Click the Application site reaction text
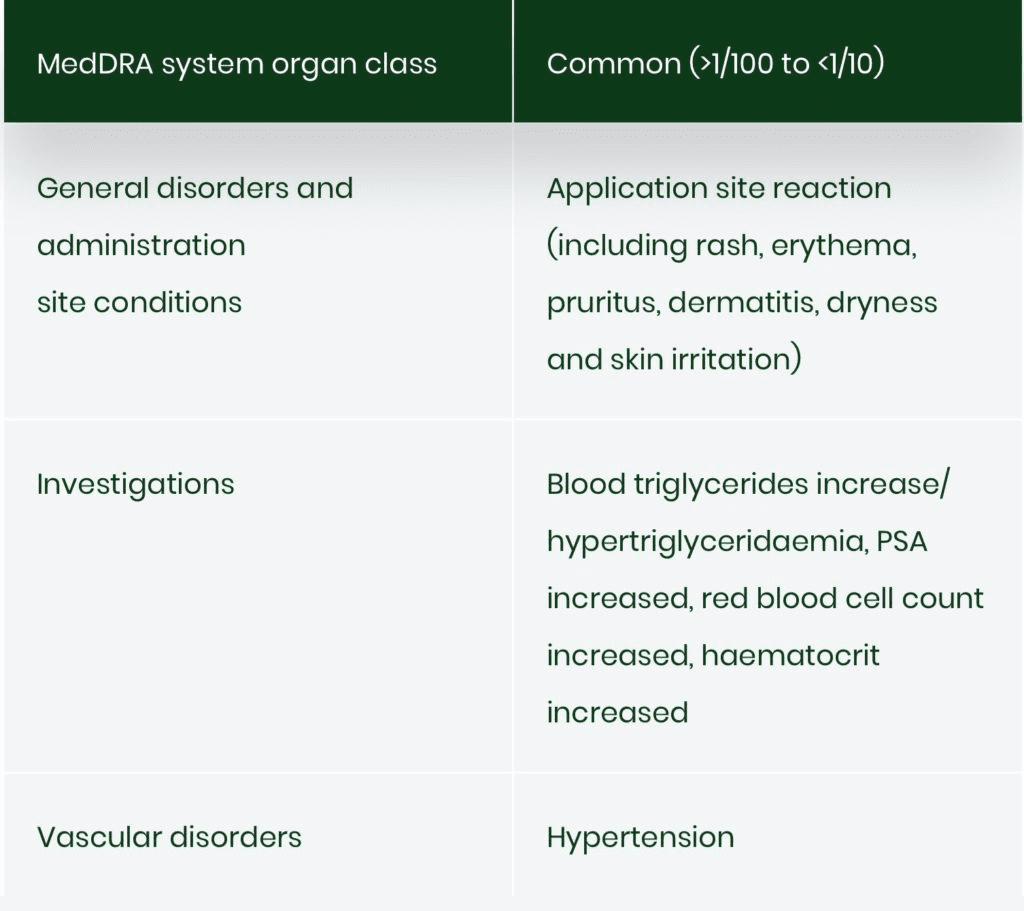The image size is (1024, 911). coord(719,188)
